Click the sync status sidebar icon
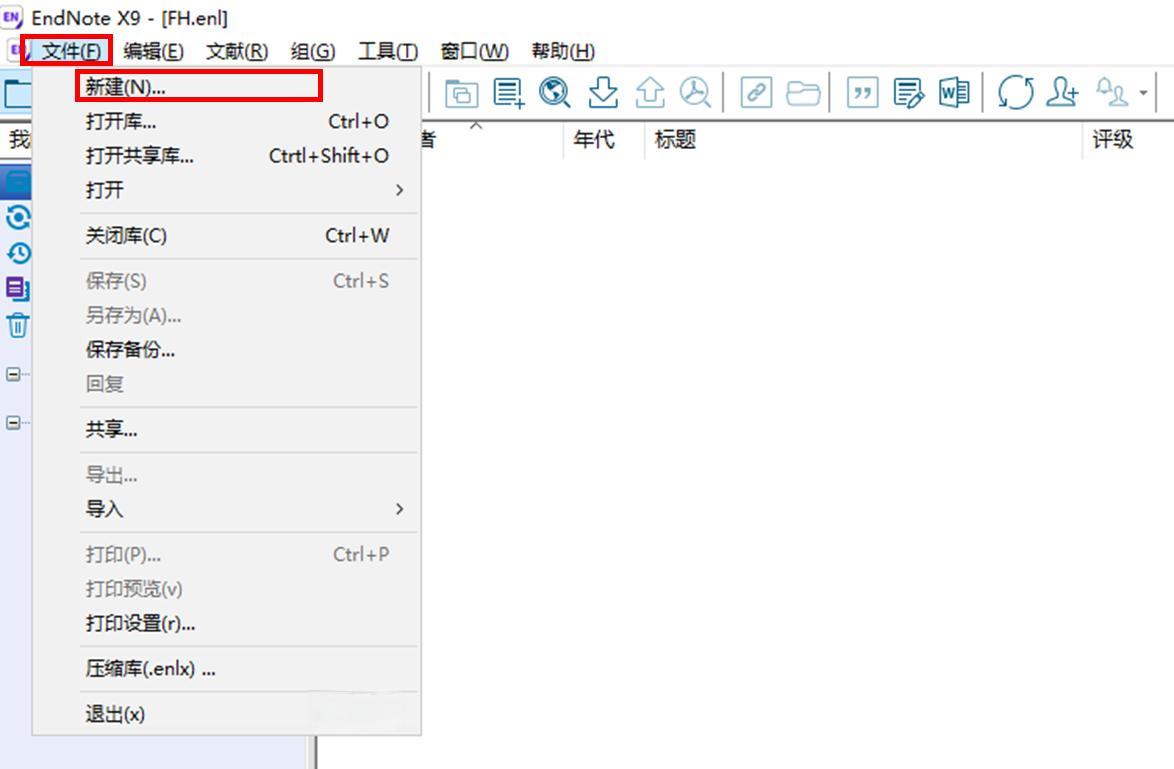The image size is (1174, 769). point(18,218)
